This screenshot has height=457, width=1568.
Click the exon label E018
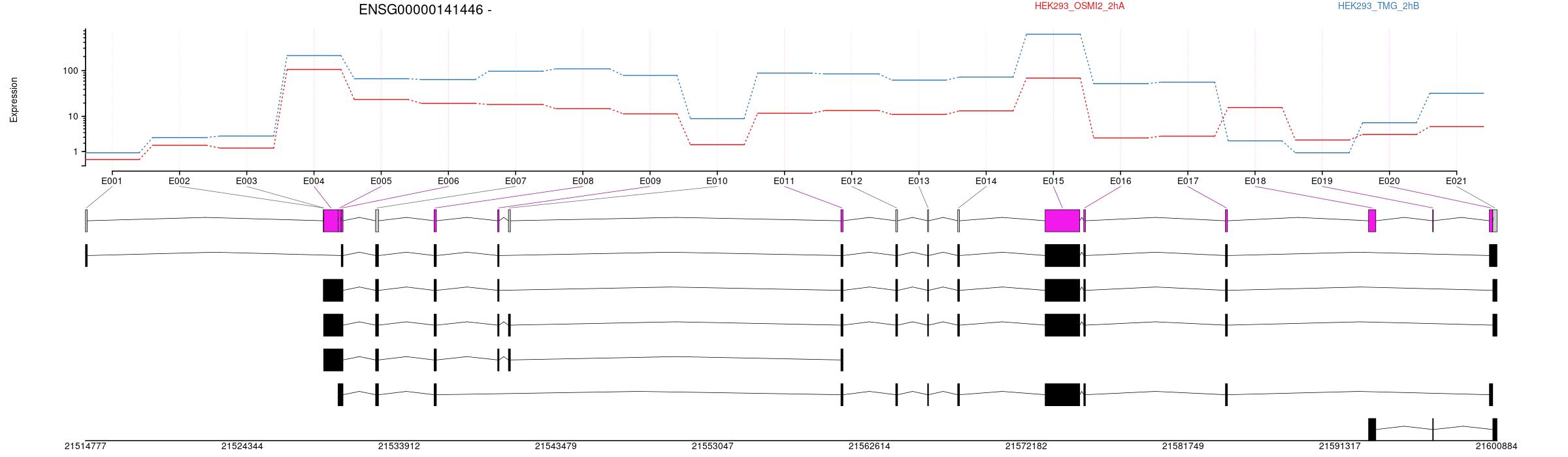click(x=1255, y=181)
